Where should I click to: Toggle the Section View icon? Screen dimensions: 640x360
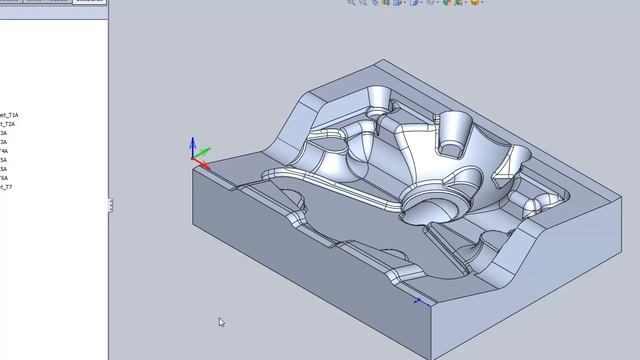386,2
